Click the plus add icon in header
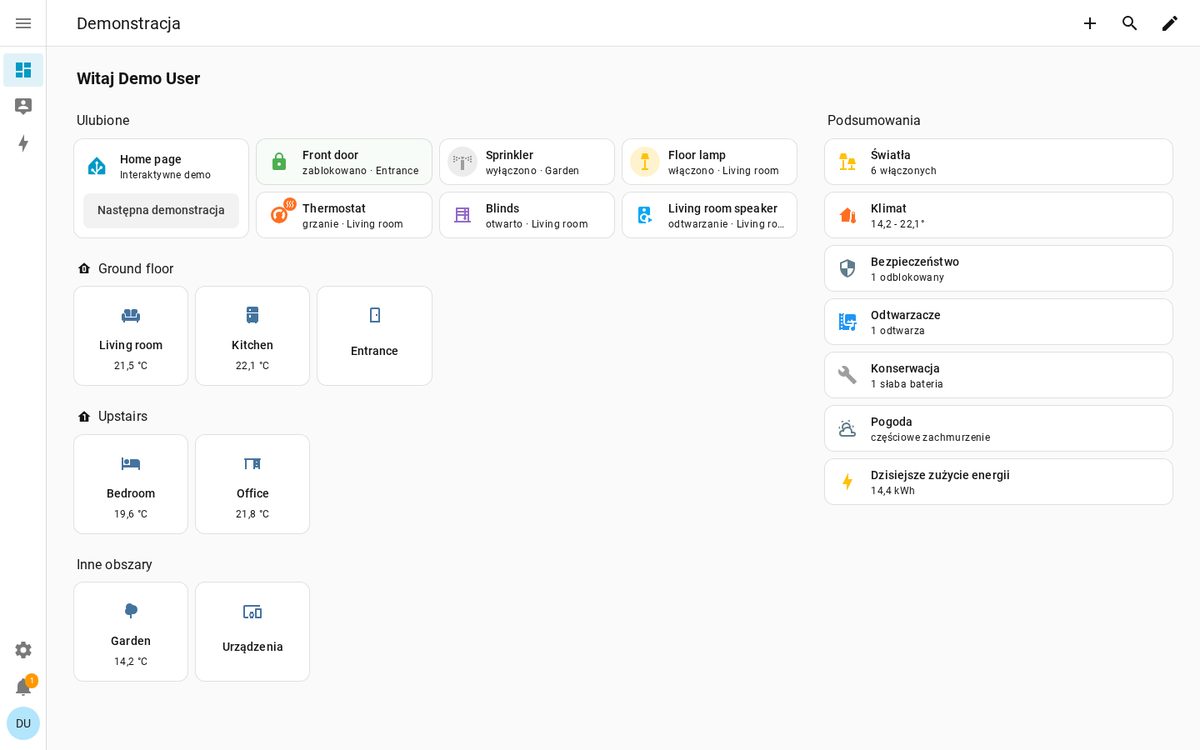Image resolution: width=1200 pixels, height=750 pixels. pyautogui.click(x=1090, y=23)
